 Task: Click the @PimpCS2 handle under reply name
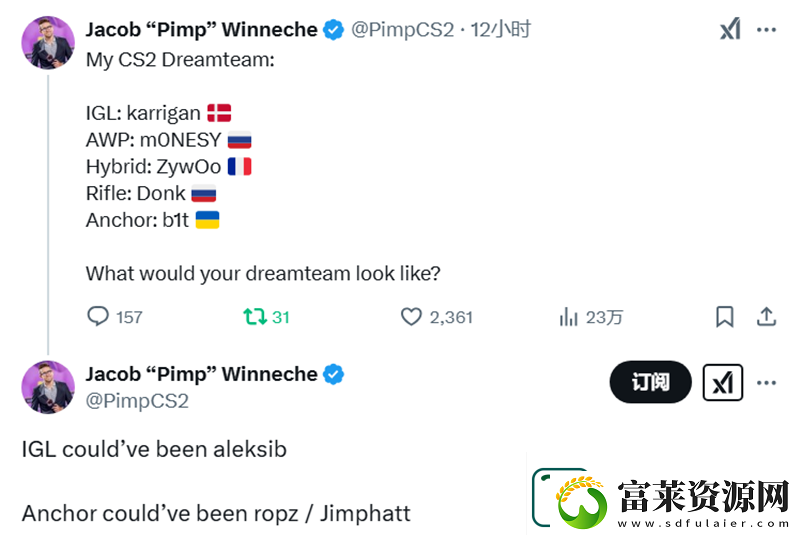tap(137, 401)
